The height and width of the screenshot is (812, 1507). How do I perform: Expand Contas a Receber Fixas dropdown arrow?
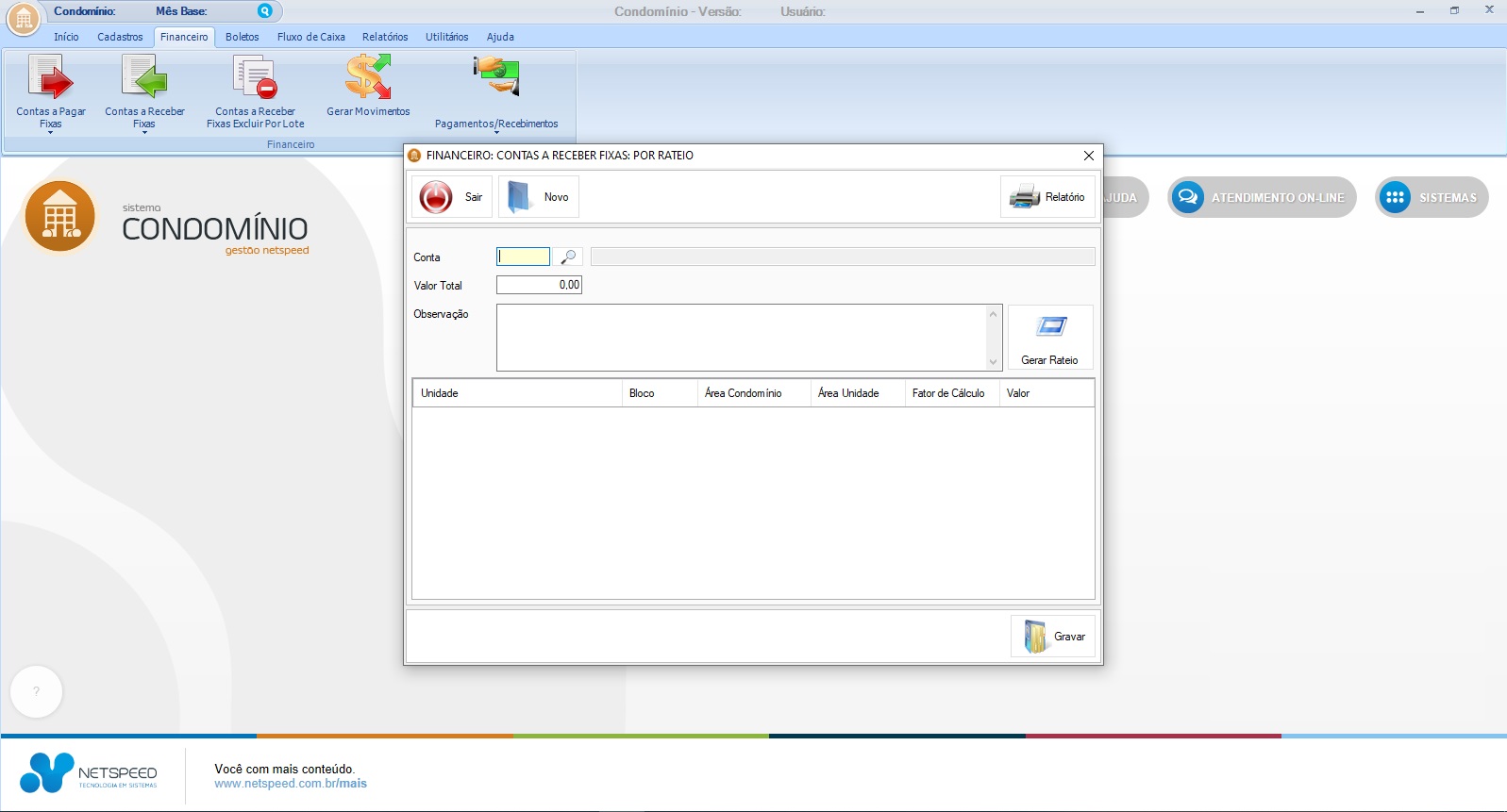144,133
